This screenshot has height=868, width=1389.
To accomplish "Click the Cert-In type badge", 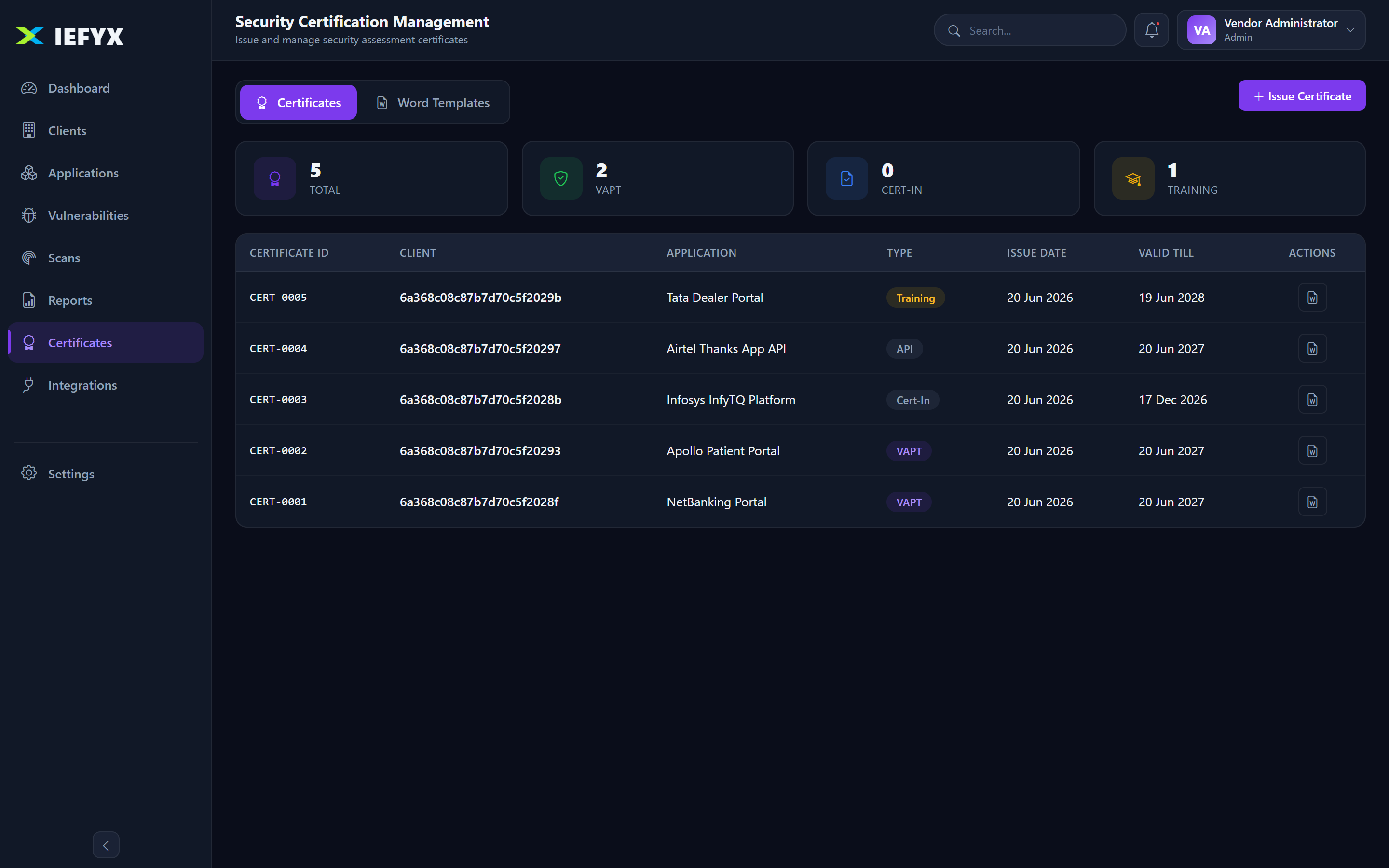I will click(x=912, y=400).
